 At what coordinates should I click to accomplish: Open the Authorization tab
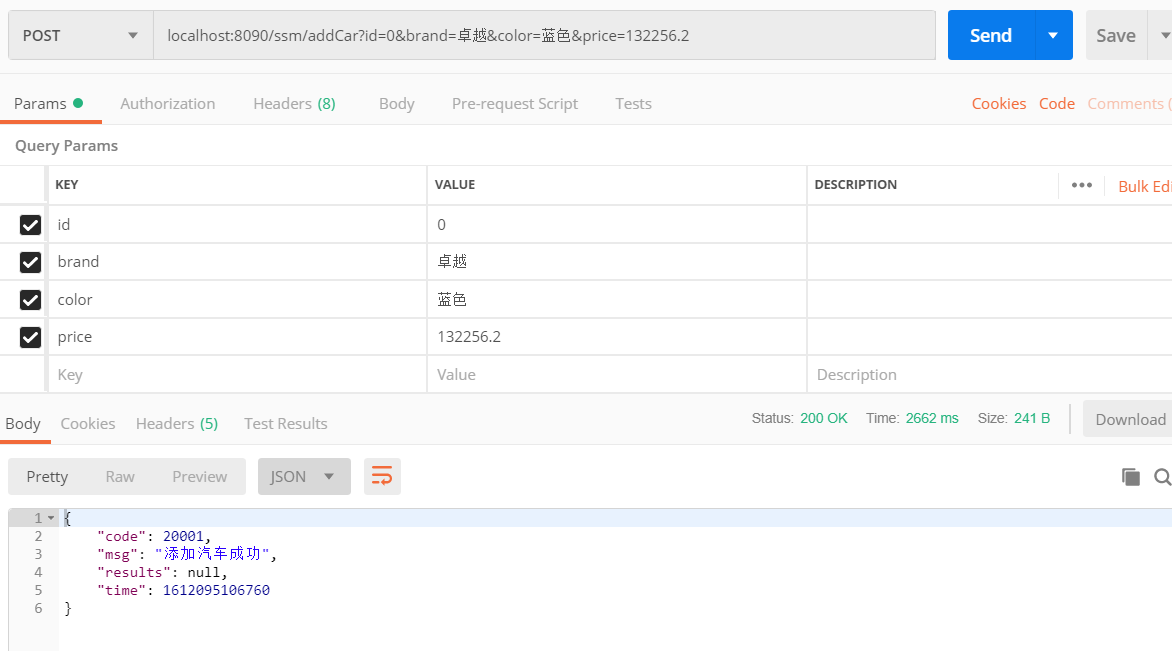tap(167, 104)
